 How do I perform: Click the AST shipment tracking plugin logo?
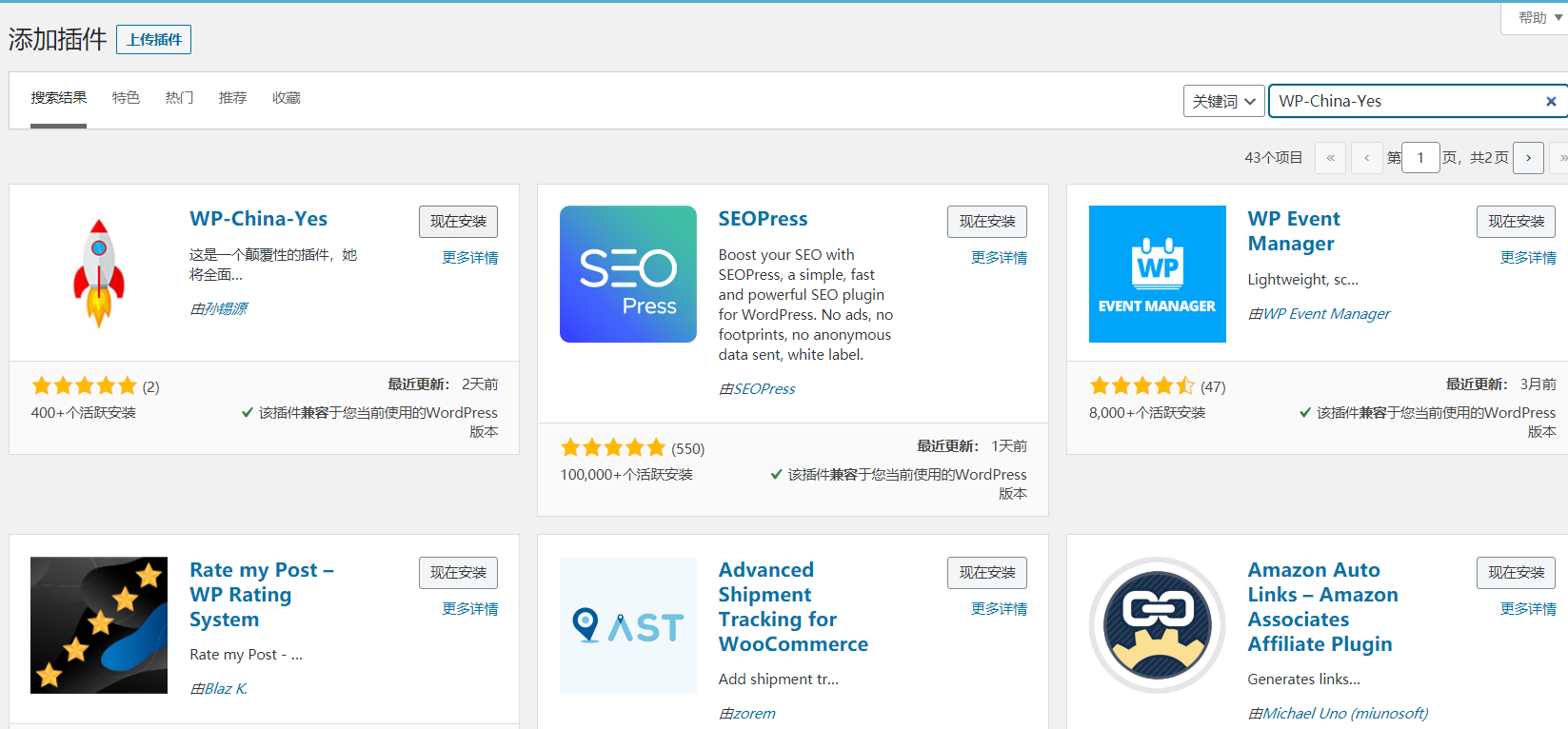pos(628,625)
